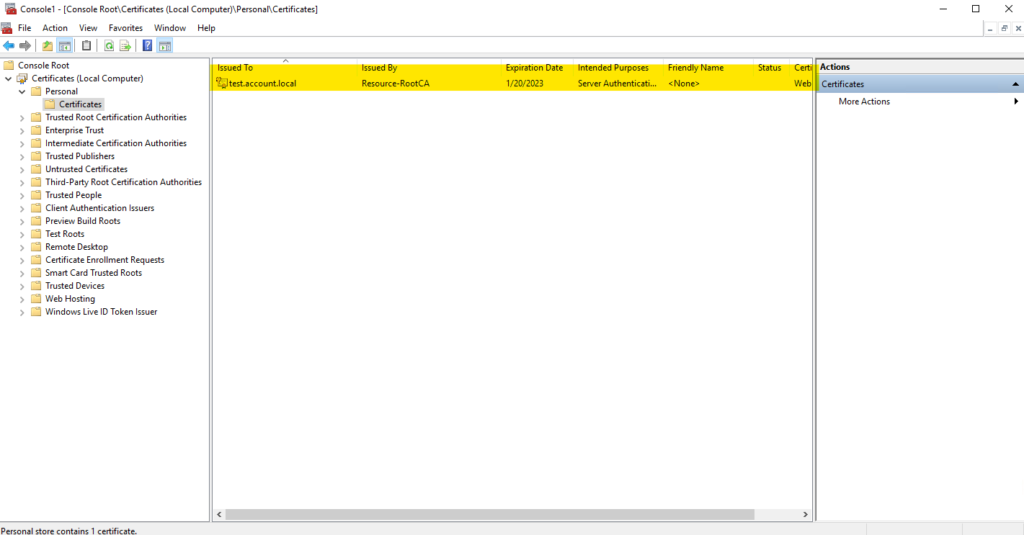The image size is (1024, 535).
Task: Select Certificate Enrollment Requests folder
Action: coord(104,260)
